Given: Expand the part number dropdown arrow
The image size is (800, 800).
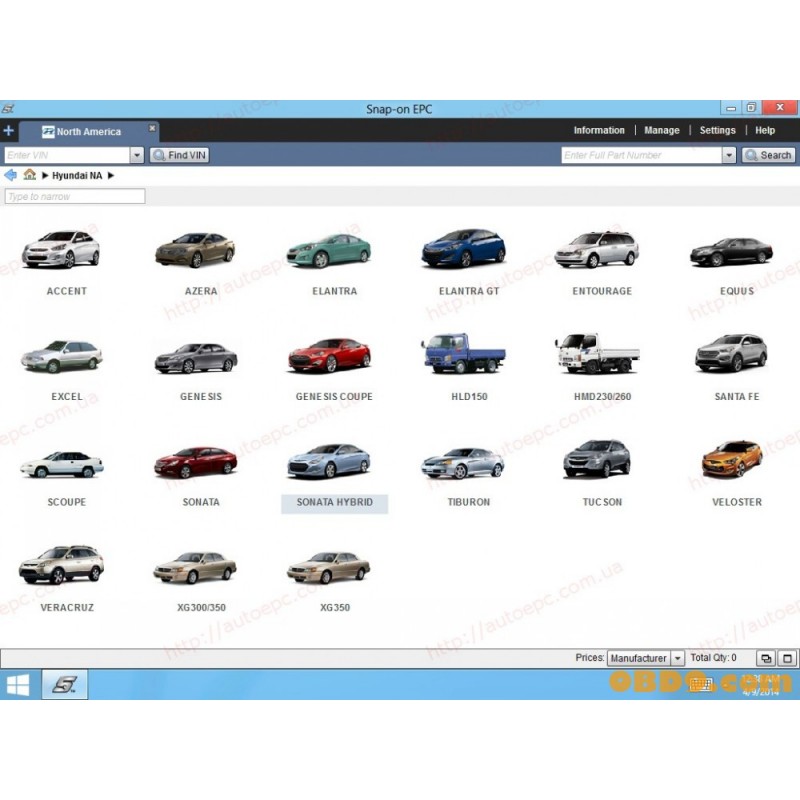Looking at the screenshot, I should (x=729, y=155).
